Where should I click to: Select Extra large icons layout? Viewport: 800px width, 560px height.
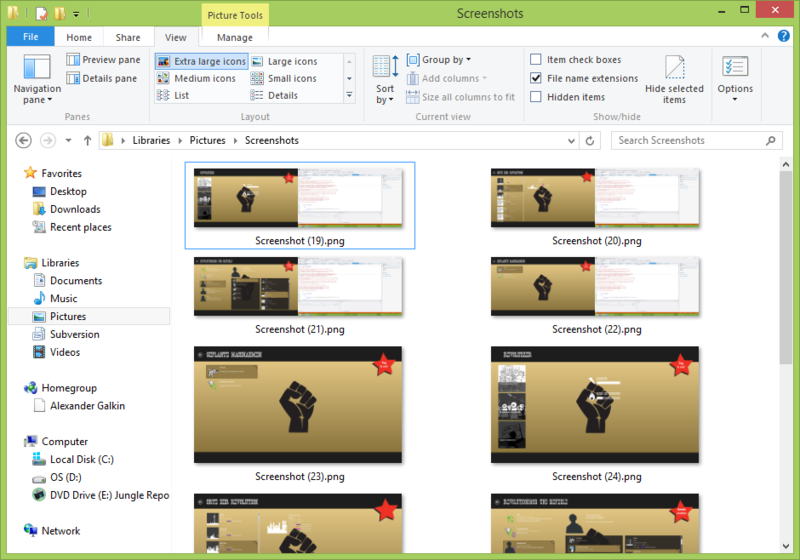(x=202, y=61)
